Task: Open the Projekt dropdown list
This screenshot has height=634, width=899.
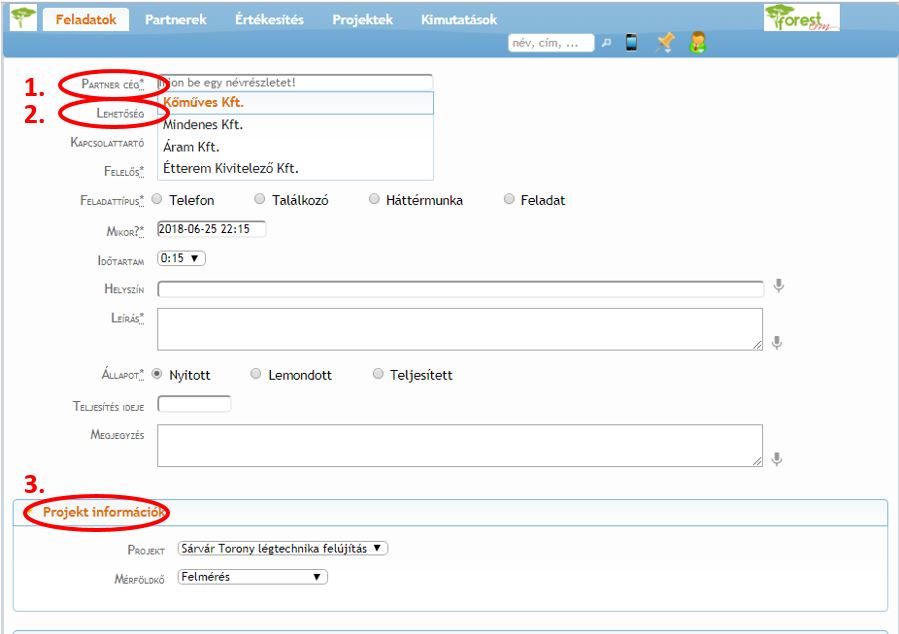Action: click(x=282, y=548)
